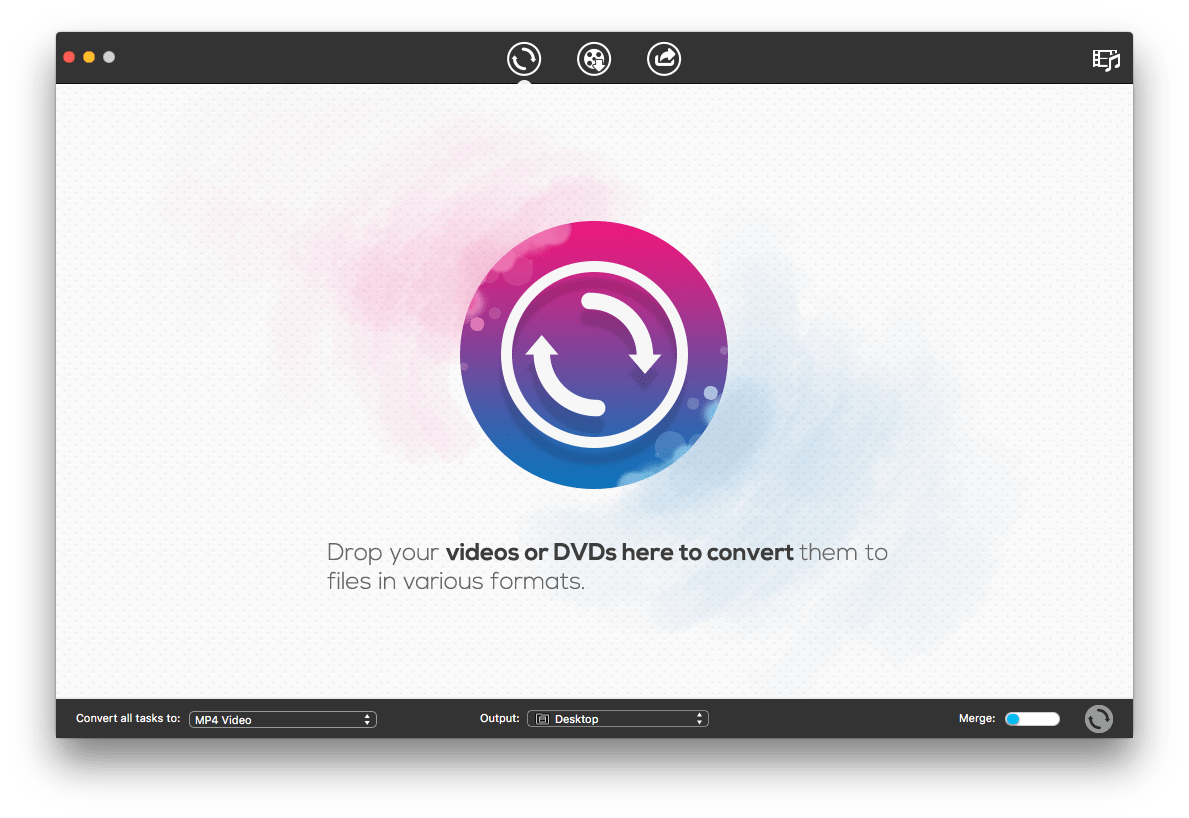The image size is (1189, 818).
Task: Click the drop-zone instruction text
Action: [x=608, y=566]
